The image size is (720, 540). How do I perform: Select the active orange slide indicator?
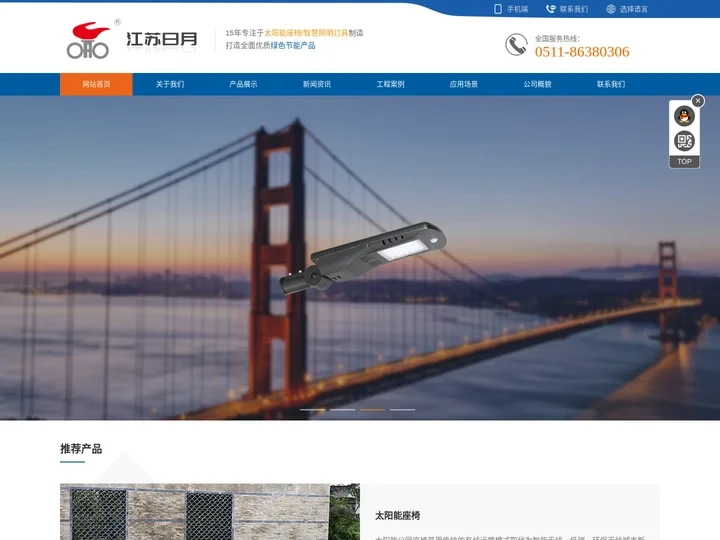tap(372, 410)
